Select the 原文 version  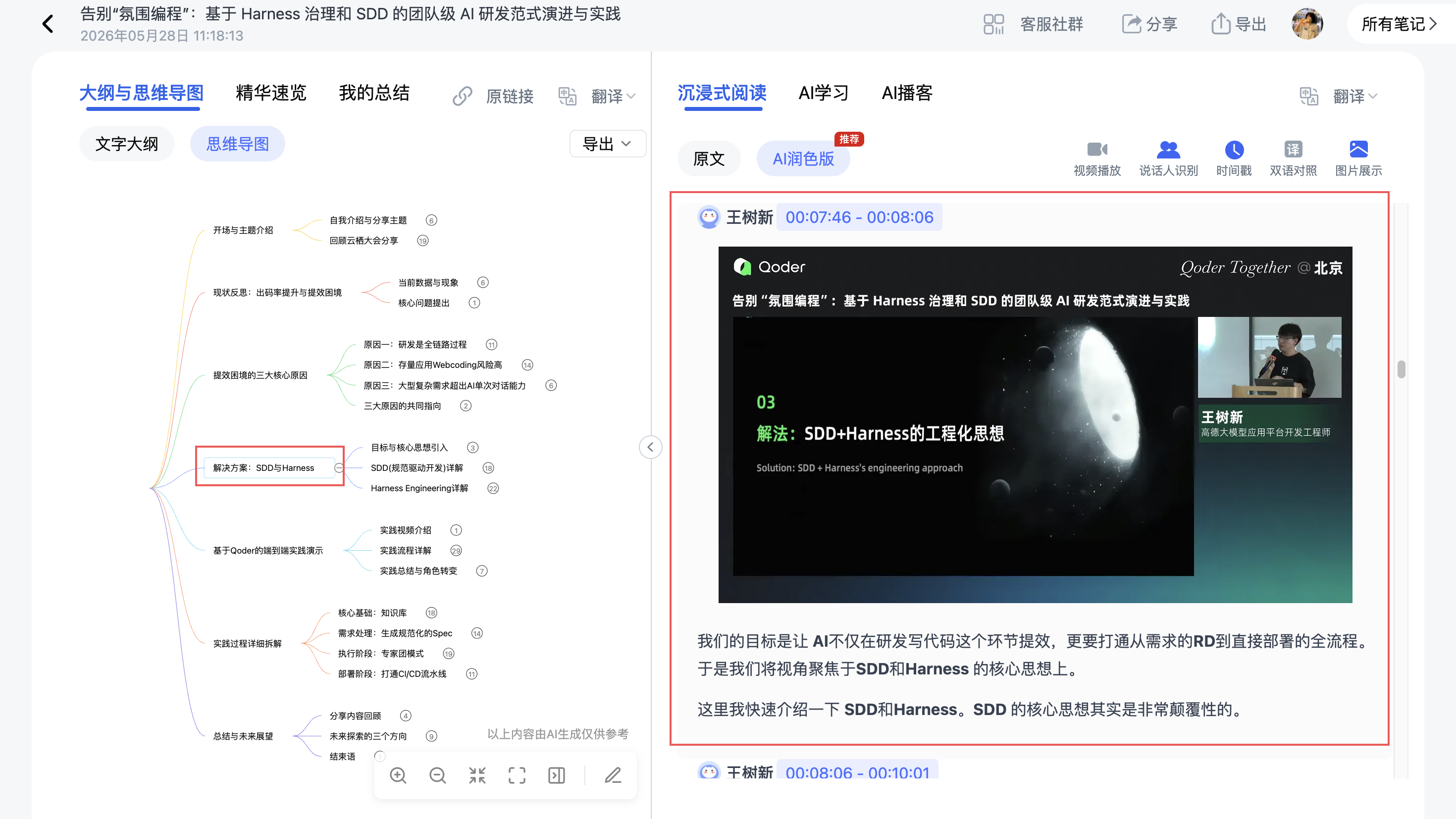click(x=709, y=159)
